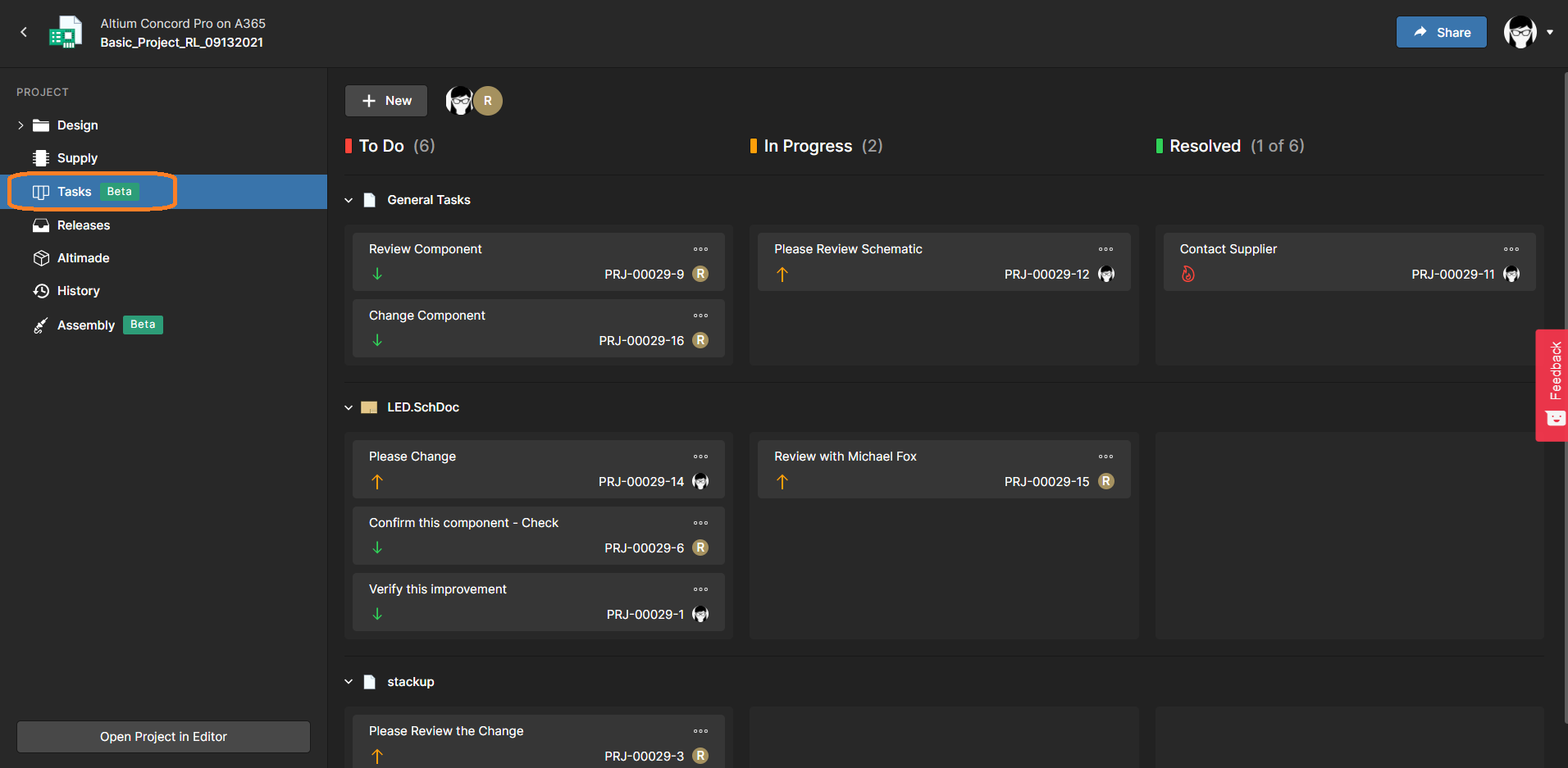The image size is (1568, 768).
Task: Open the options menu on Contact Supplier card
Action: 1511,249
